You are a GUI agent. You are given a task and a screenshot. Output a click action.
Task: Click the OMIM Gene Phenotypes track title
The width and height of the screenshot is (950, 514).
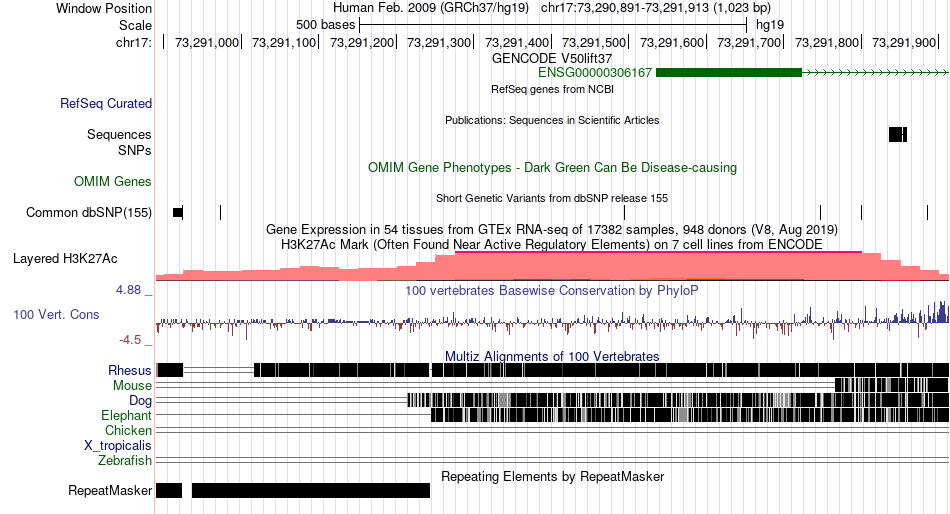[x=552, y=167]
